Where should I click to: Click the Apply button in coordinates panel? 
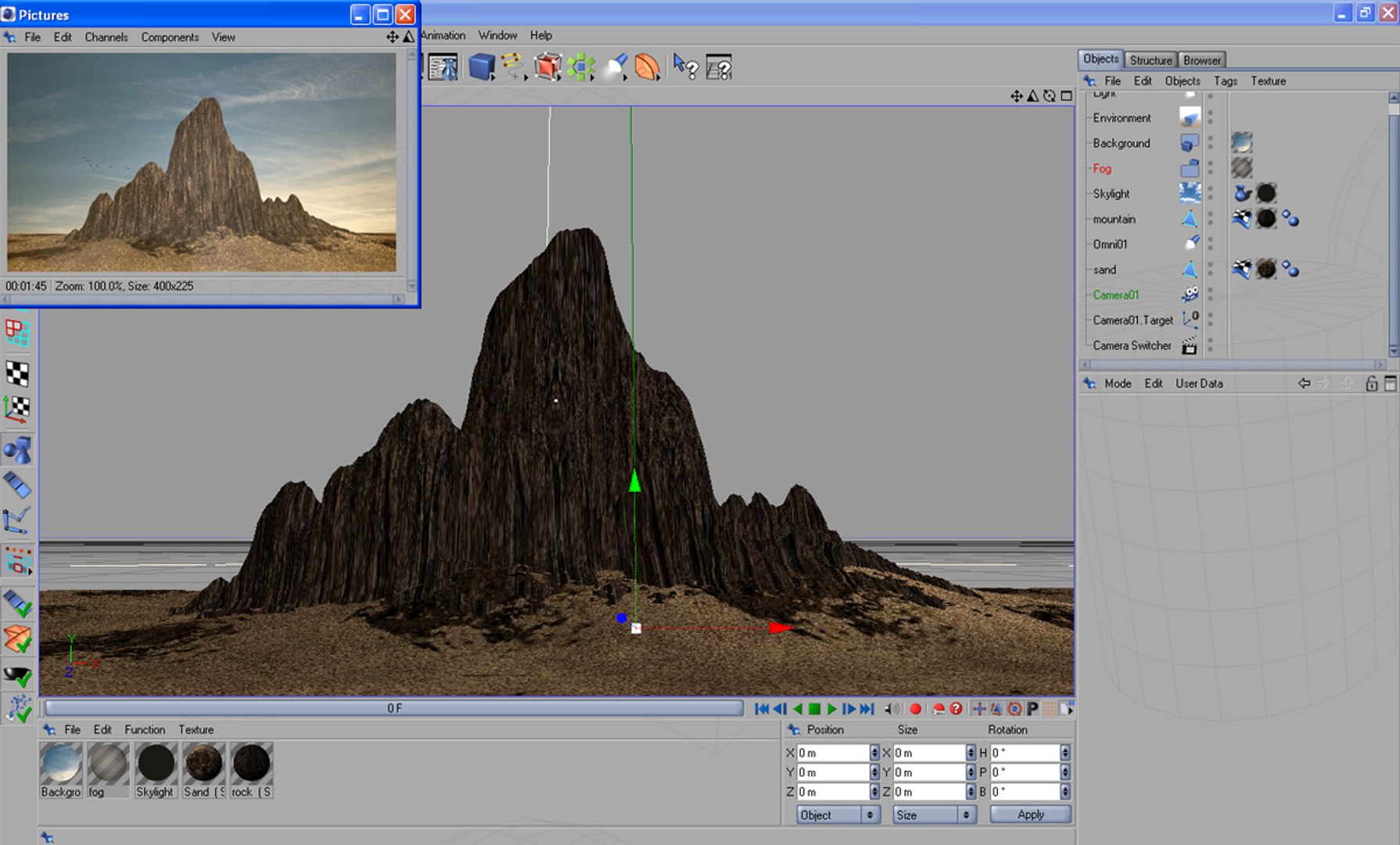(x=1031, y=814)
